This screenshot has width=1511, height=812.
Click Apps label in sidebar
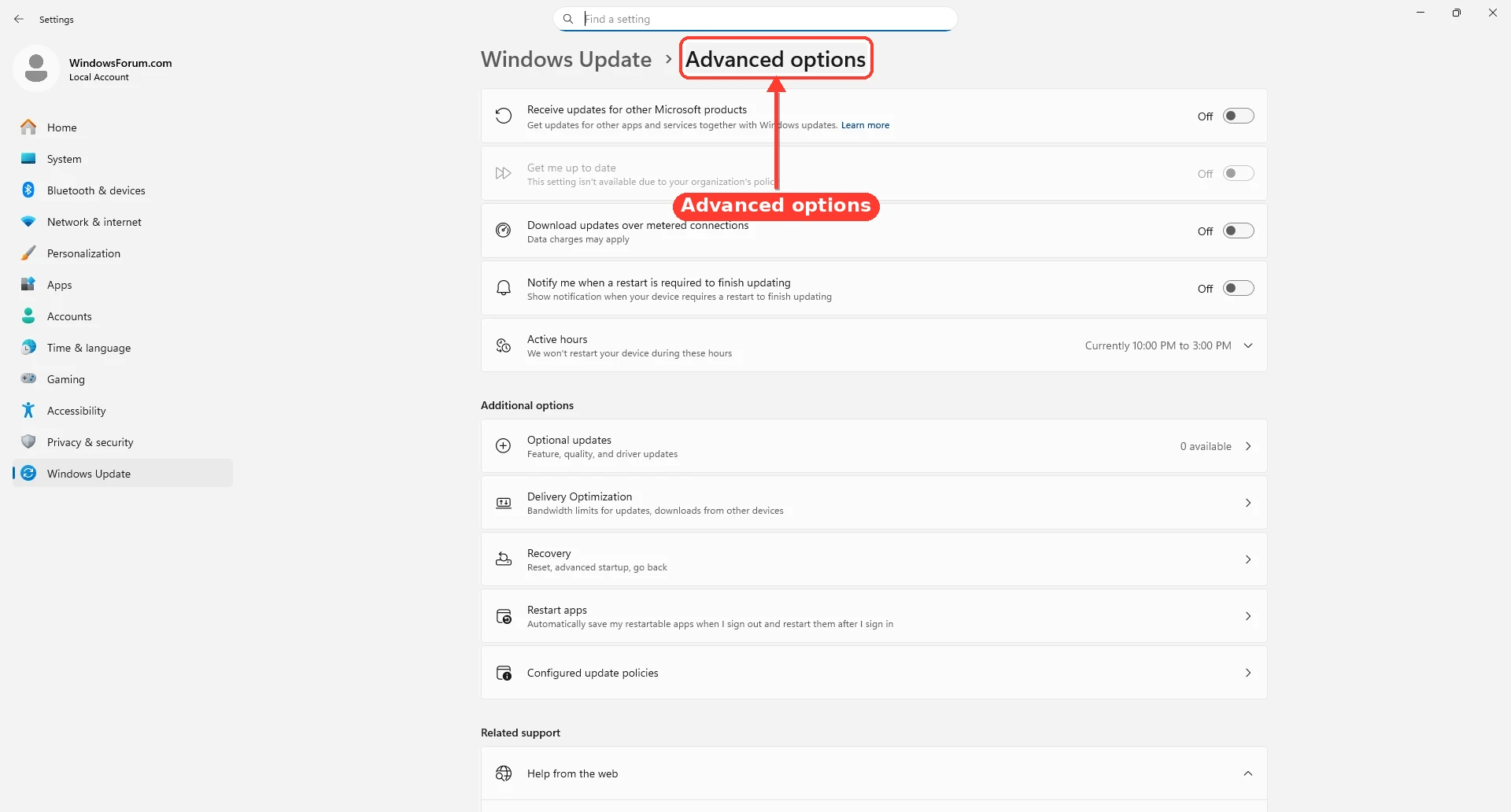(59, 285)
